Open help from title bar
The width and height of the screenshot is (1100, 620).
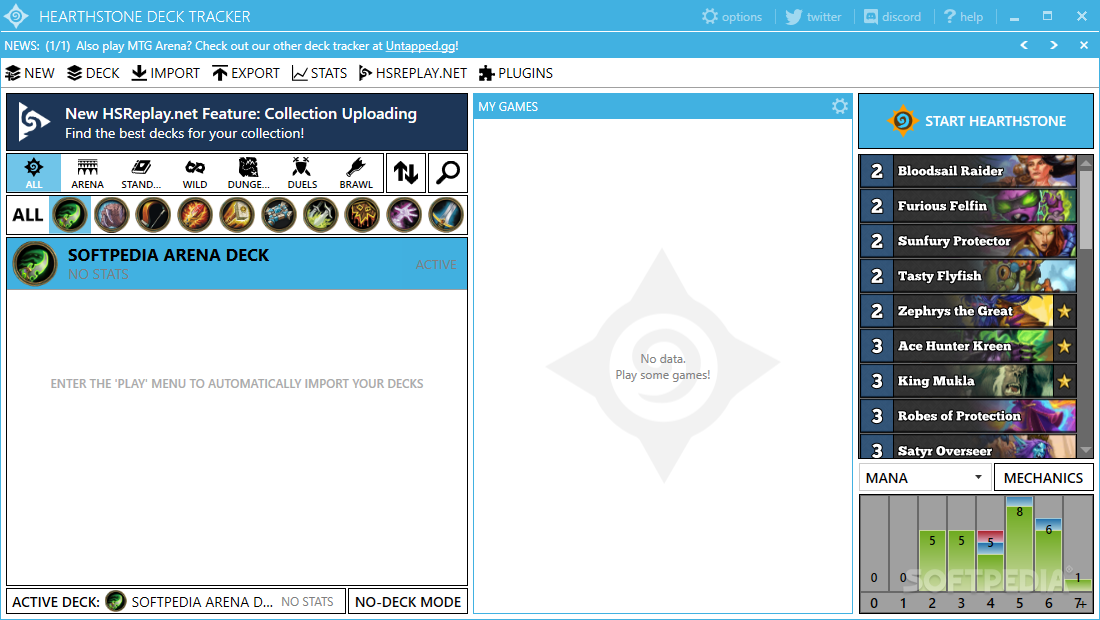pos(963,16)
